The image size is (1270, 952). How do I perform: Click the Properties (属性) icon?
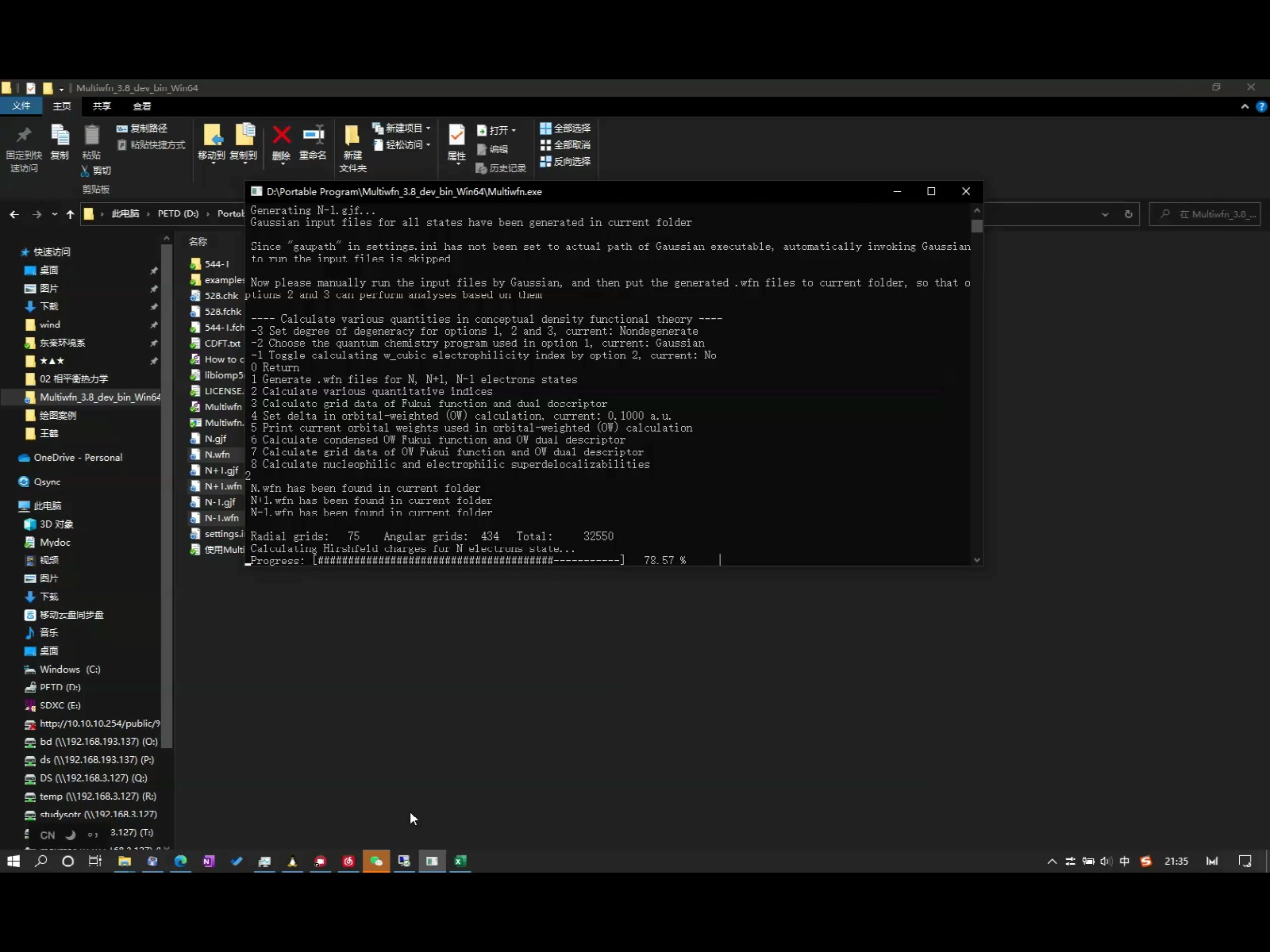(x=456, y=135)
